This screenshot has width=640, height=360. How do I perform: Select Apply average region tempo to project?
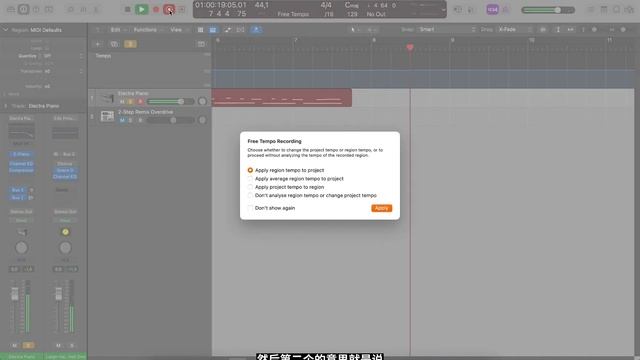pyautogui.click(x=250, y=179)
